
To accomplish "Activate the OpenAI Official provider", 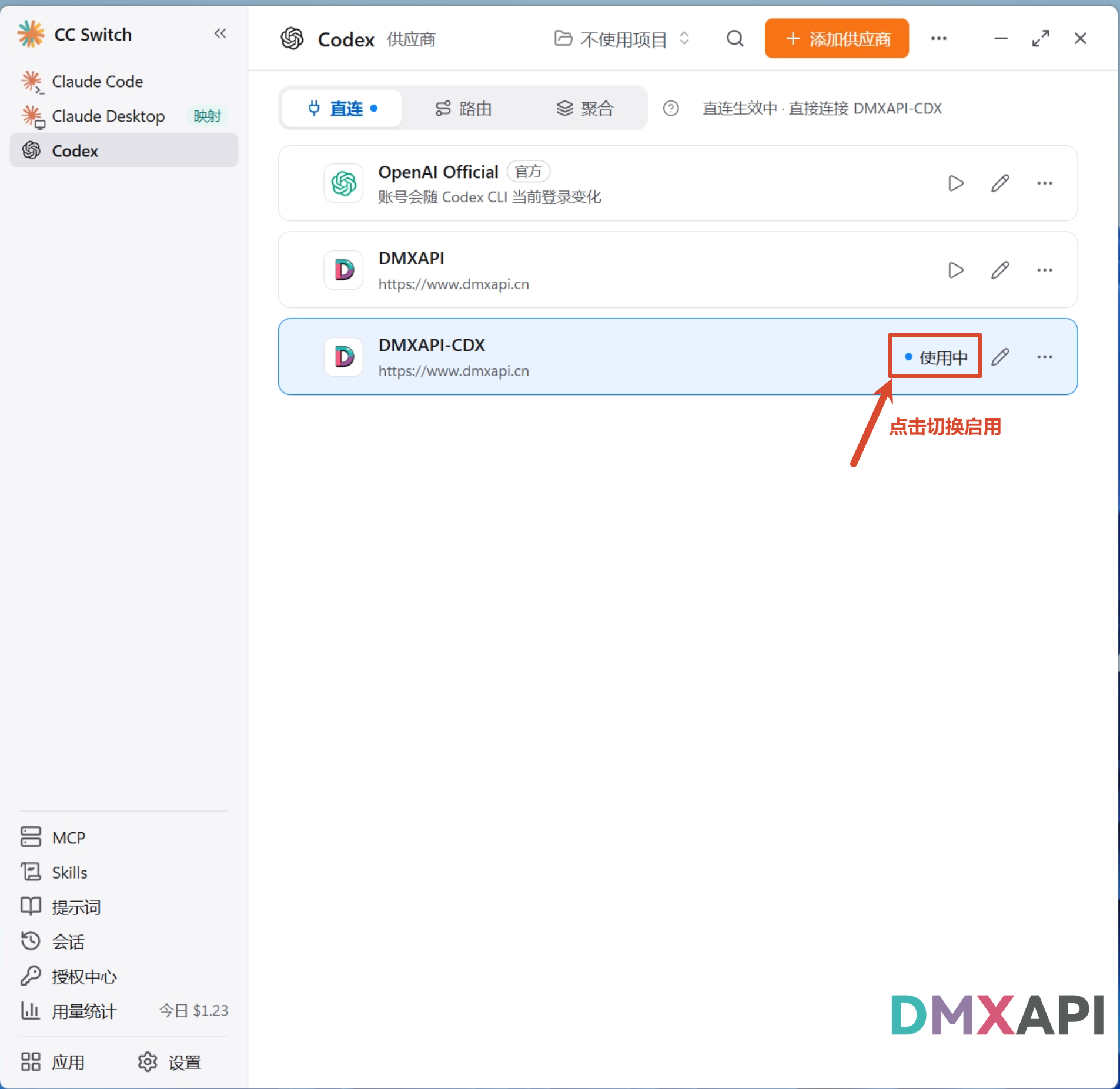I will (x=956, y=183).
